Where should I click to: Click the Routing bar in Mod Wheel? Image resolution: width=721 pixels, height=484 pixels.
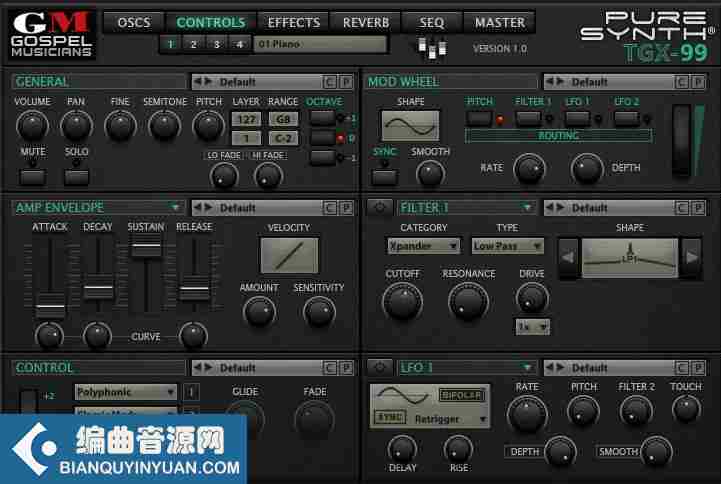pyautogui.click(x=558, y=136)
